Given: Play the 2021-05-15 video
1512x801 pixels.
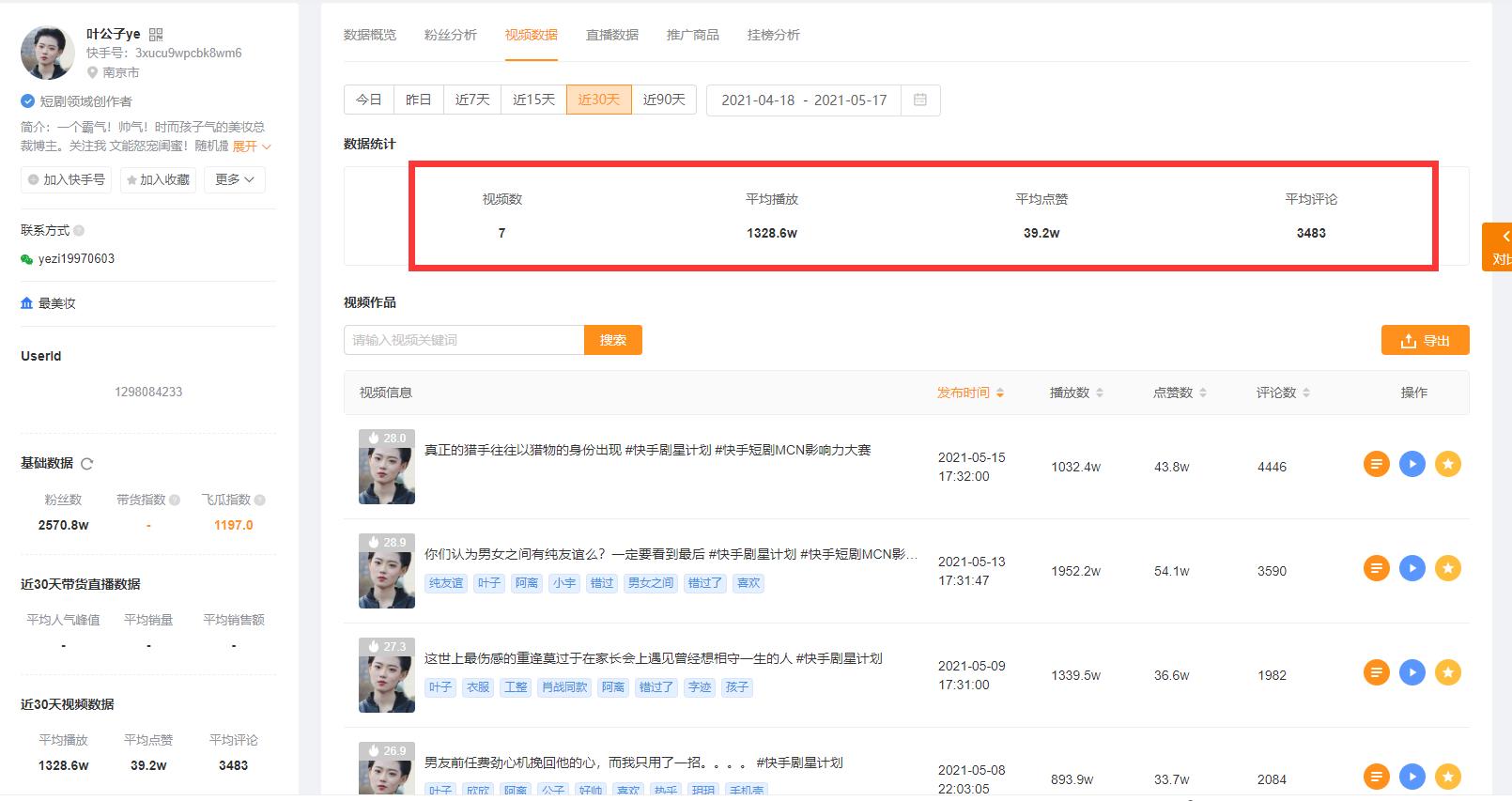Looking at the screenshot, I should (1412, 464).
